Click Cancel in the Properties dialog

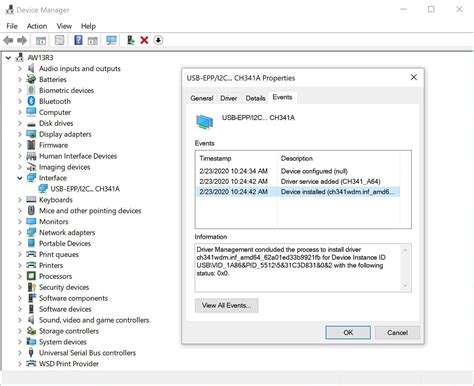click(x=397, y=332)
